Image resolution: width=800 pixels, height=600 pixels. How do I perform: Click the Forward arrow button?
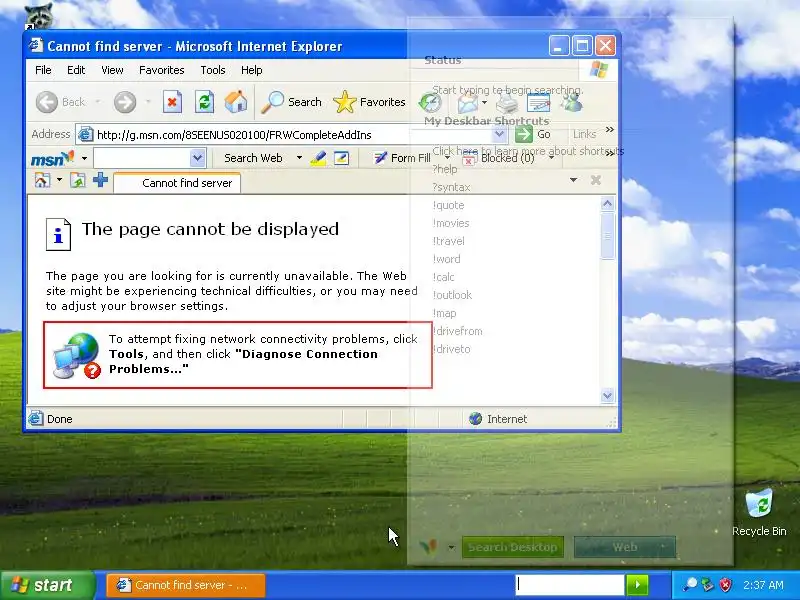(125, 102)
